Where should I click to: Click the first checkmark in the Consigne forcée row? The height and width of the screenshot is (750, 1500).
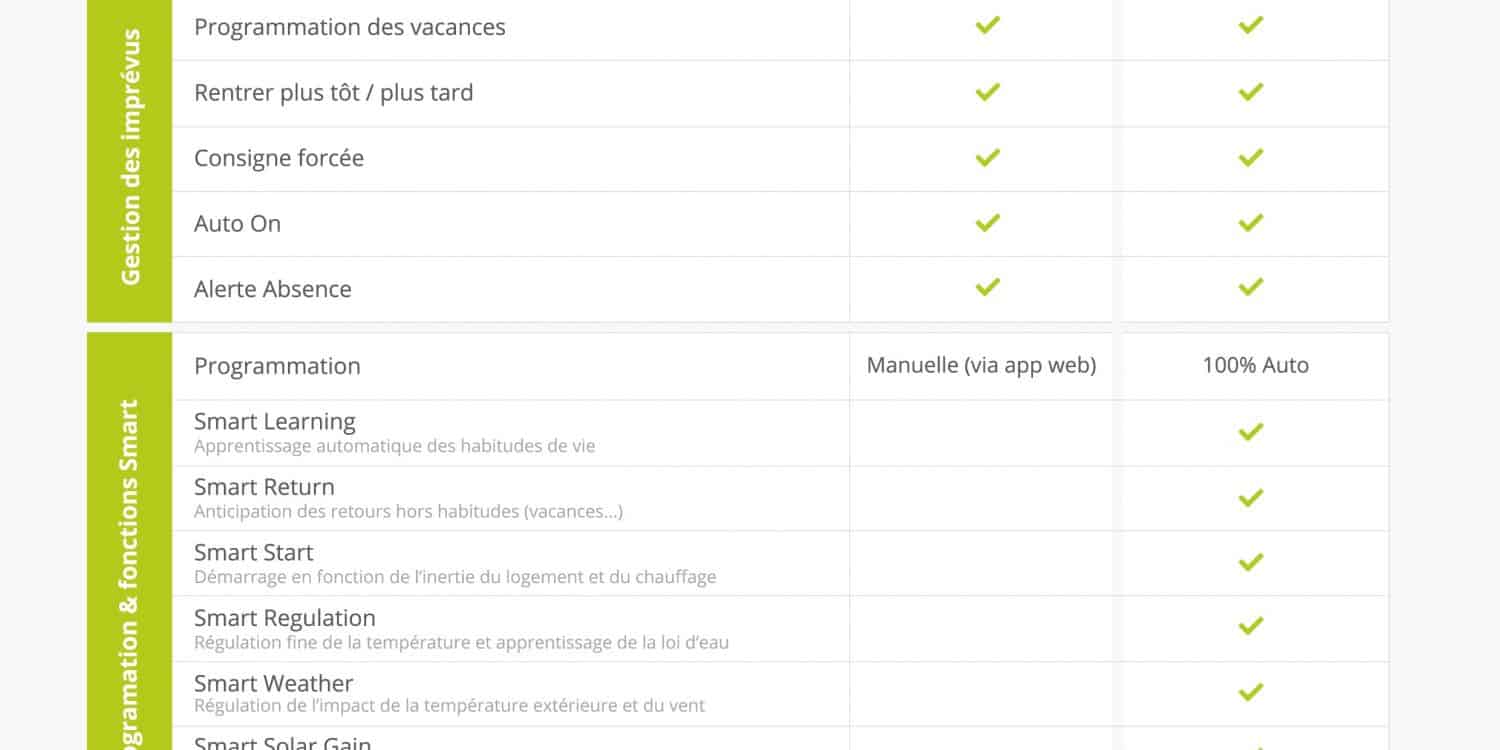coord(987,157)
